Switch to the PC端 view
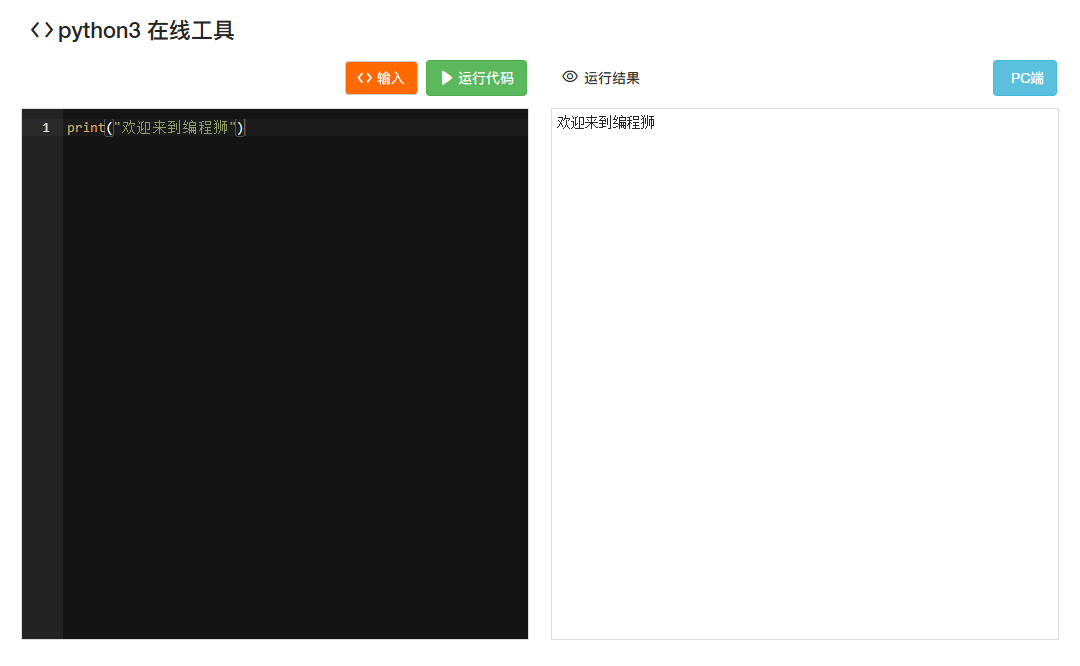The image size is (1080, 666). (1024, 78)
